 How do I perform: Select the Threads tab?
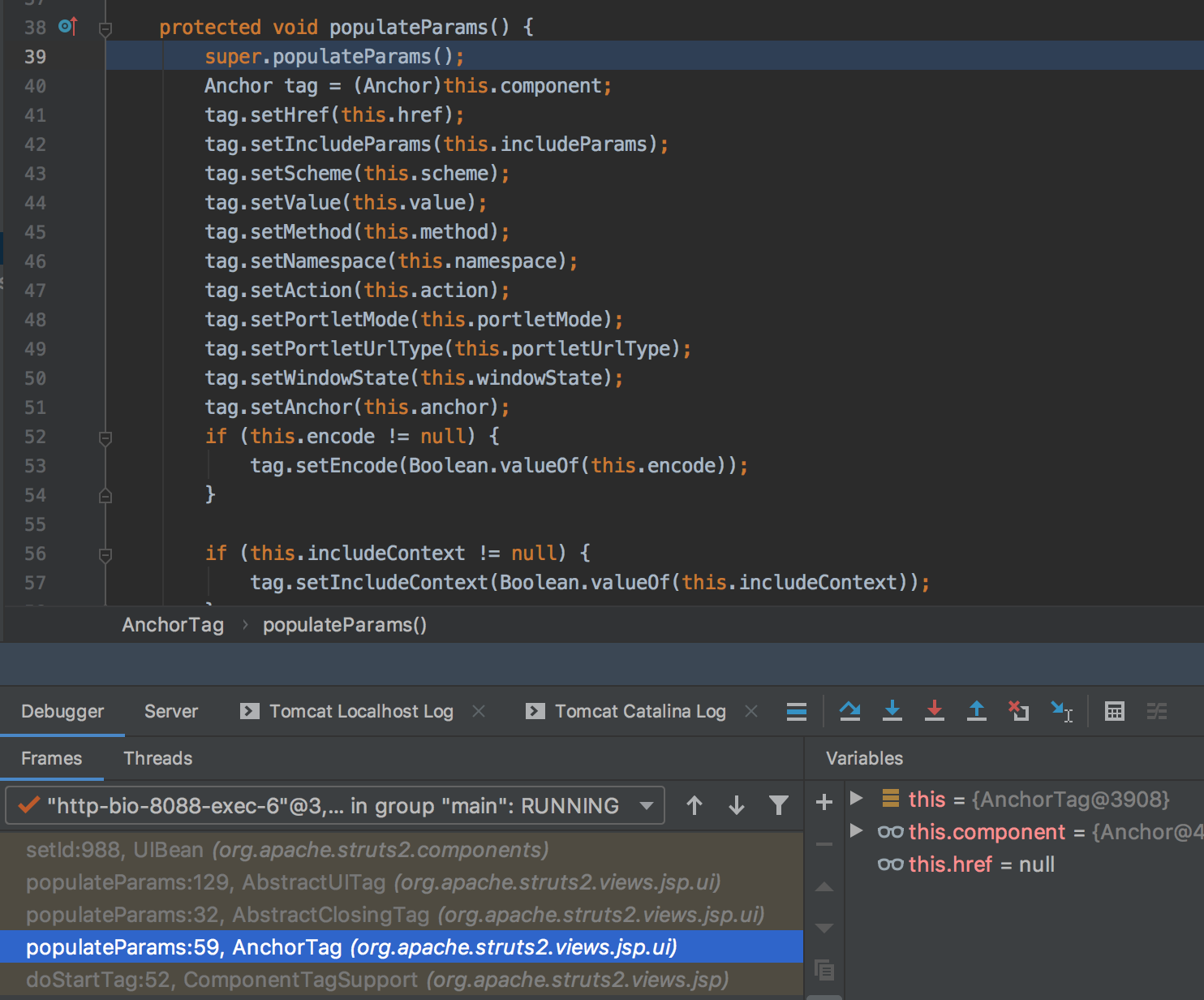click(158, 758)
